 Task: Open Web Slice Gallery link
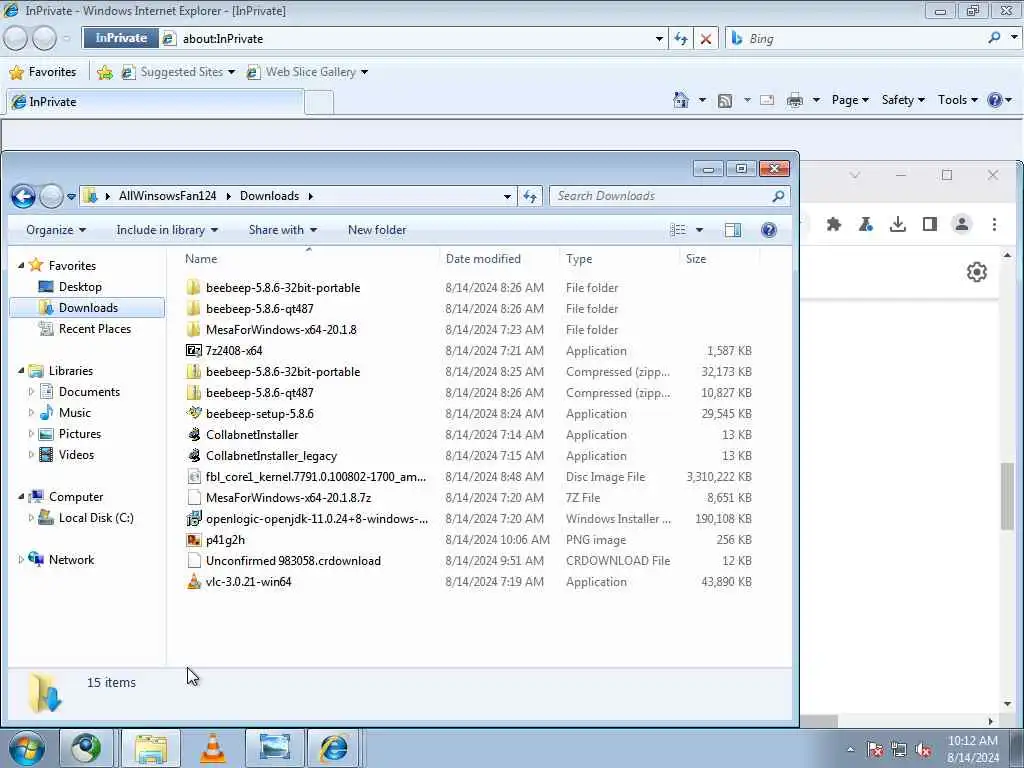pyautogui.click(x=307, y=72)
